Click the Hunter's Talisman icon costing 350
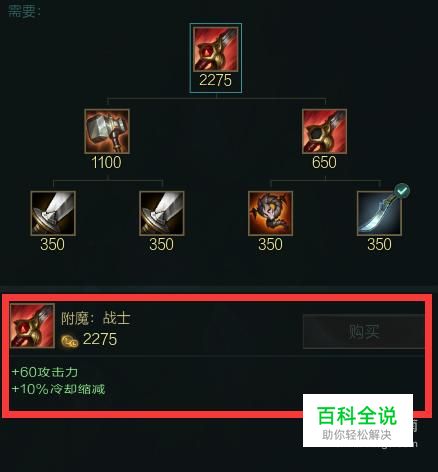 coord(270,213)
